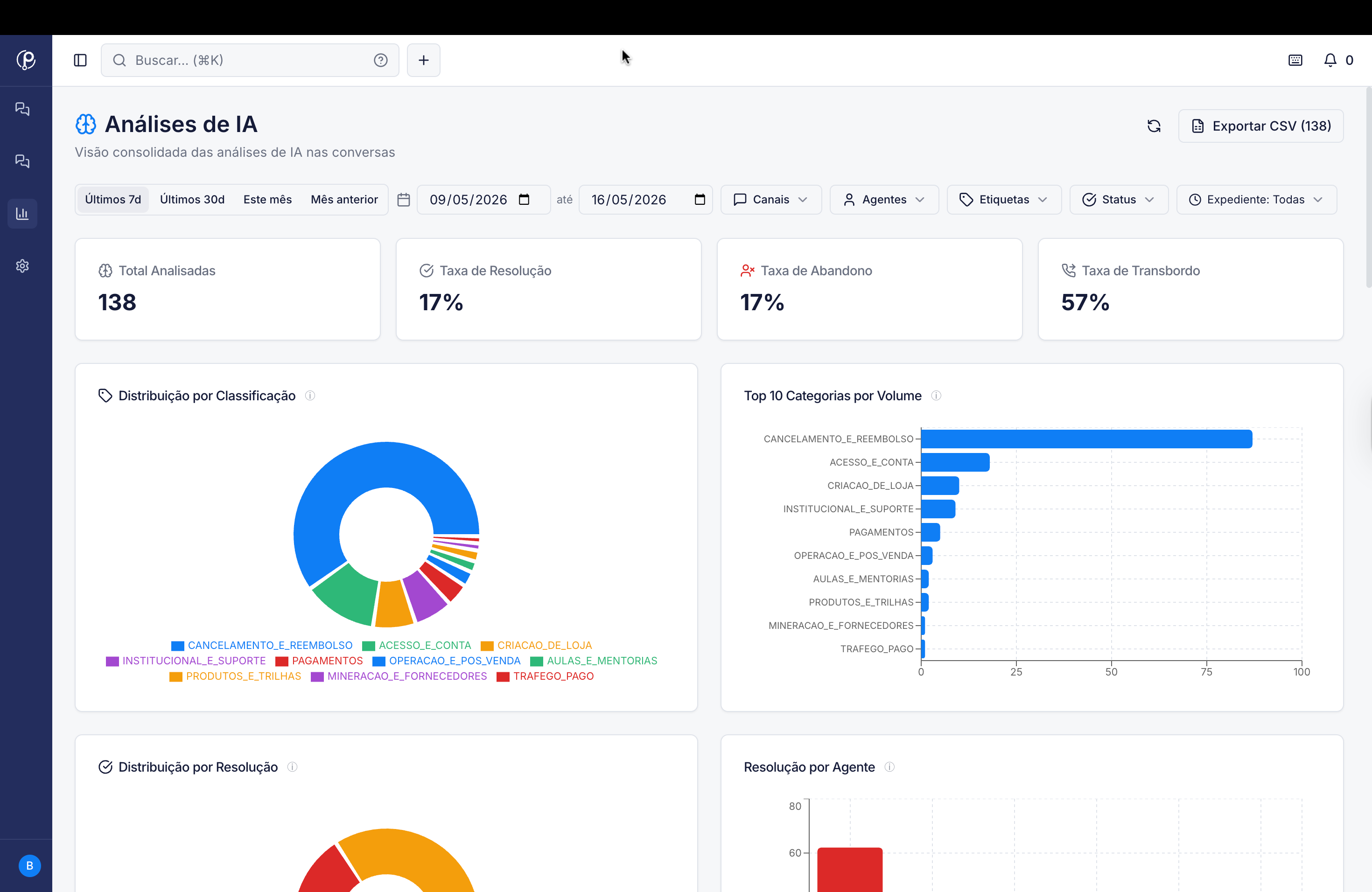Click the red bar in Resolução por Agente
The width and height of the screenshot is (1372, 892).
(850, 870)
